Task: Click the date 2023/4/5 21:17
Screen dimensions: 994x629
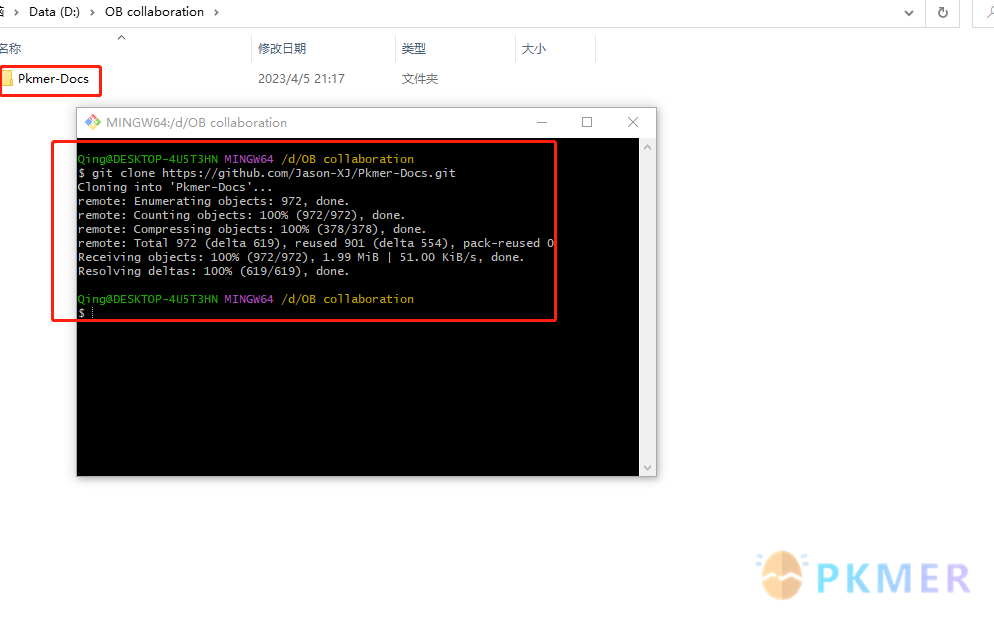Action: [x=301, y=79]
